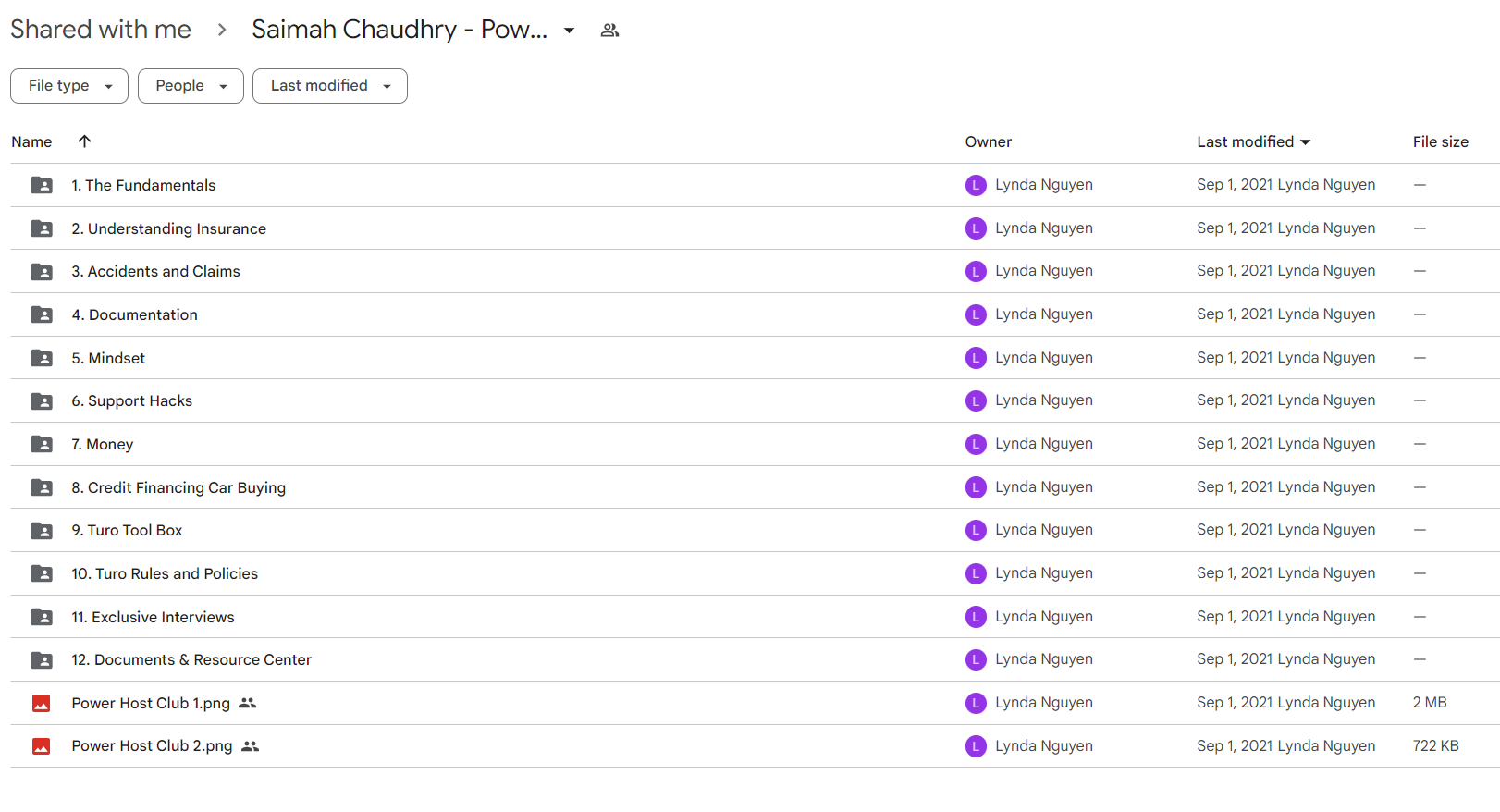
Task: Click folder icon for 11. Exclusive Interviews
Action: 42,617
